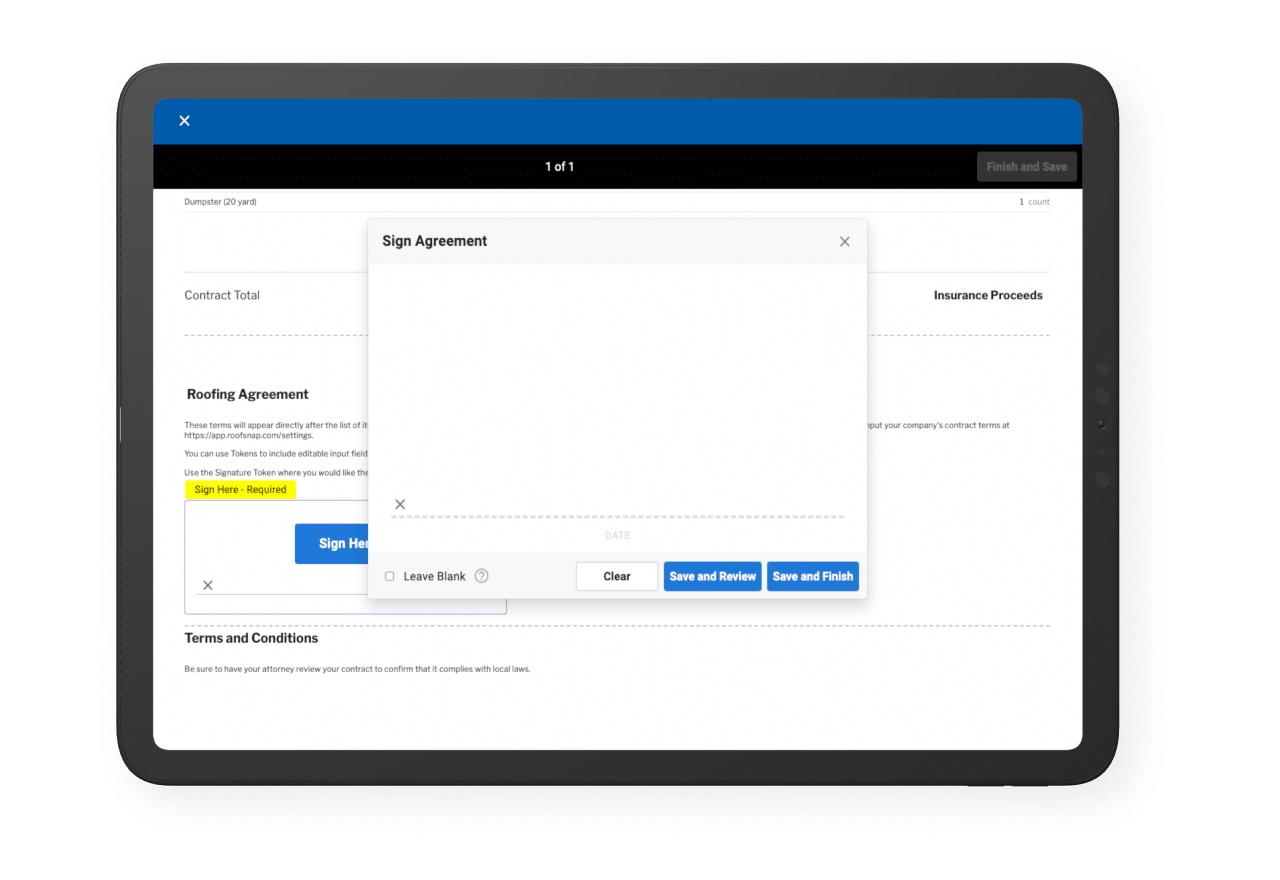Click the Roofing Agreement section heading
This screenshot has height=880, width=1280.
point(247,394)
